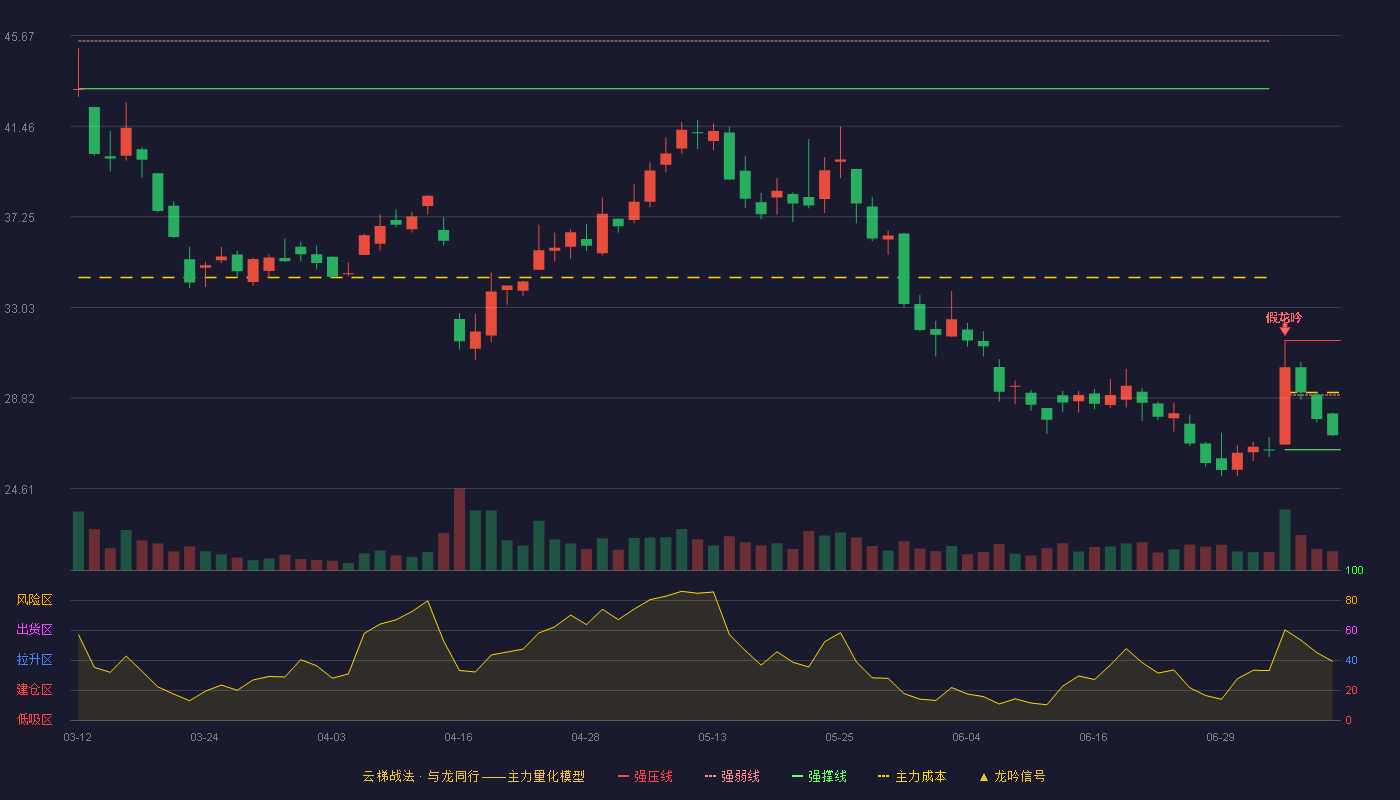This screenshot has width=1400, height=800.
Task: Toggle the 主力成本 legend item
Action: click(x=912, y=776)
